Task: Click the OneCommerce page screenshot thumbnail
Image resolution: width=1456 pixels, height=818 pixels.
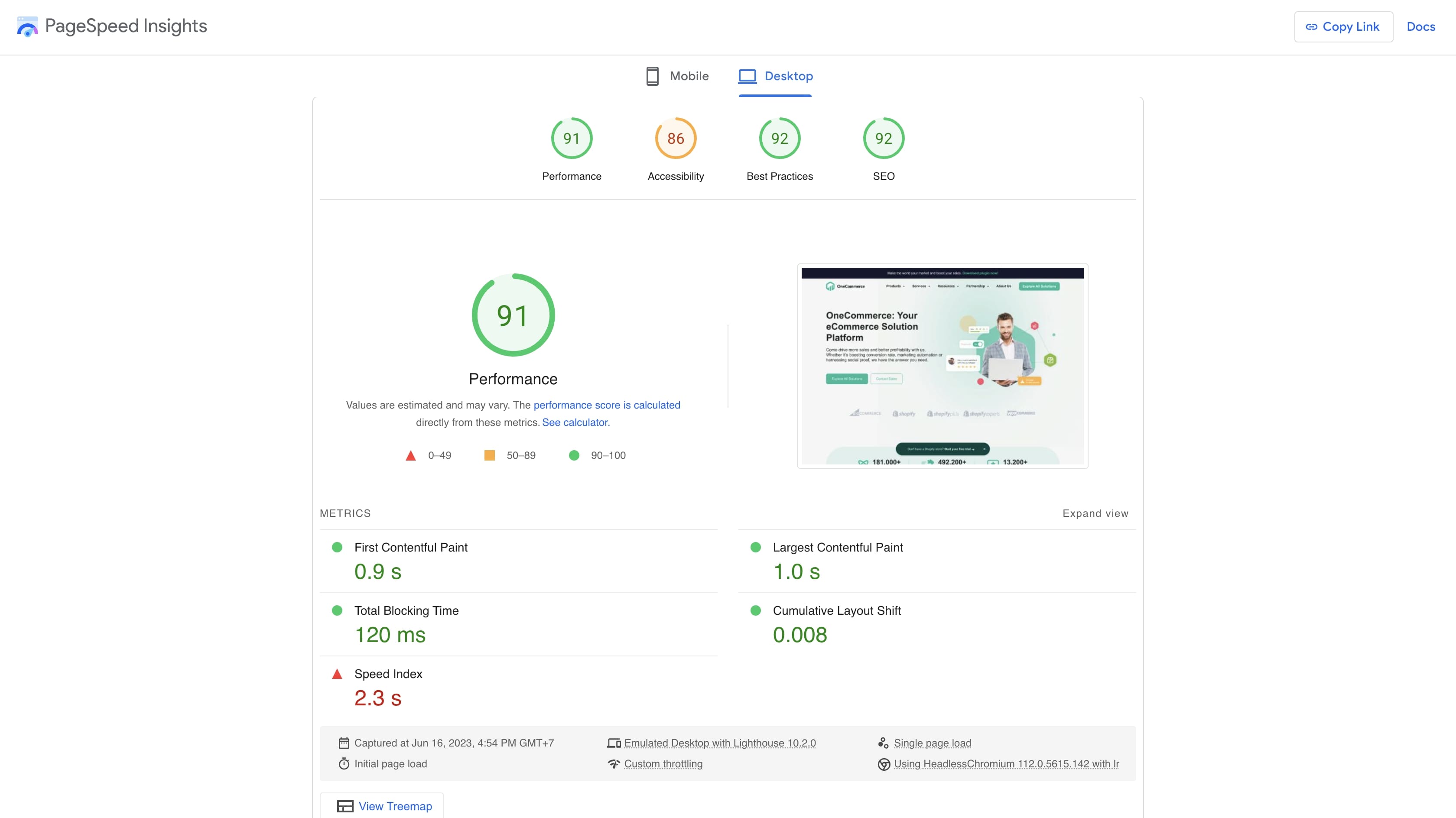Action: [942, 366]
